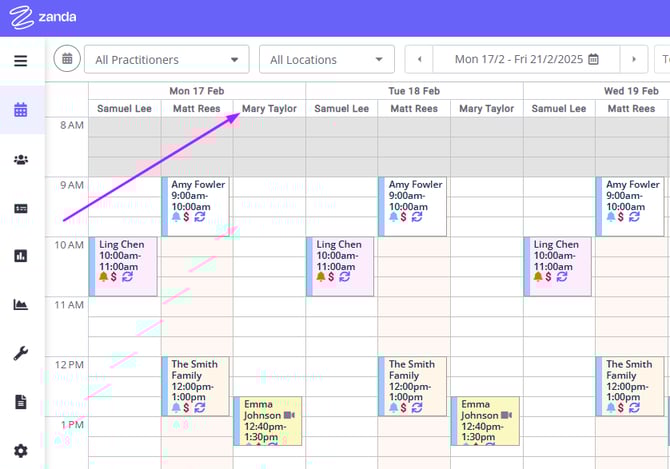Open the billing card icon in sidebar
This screenshot has width=670, height=469.
point(20,208)
